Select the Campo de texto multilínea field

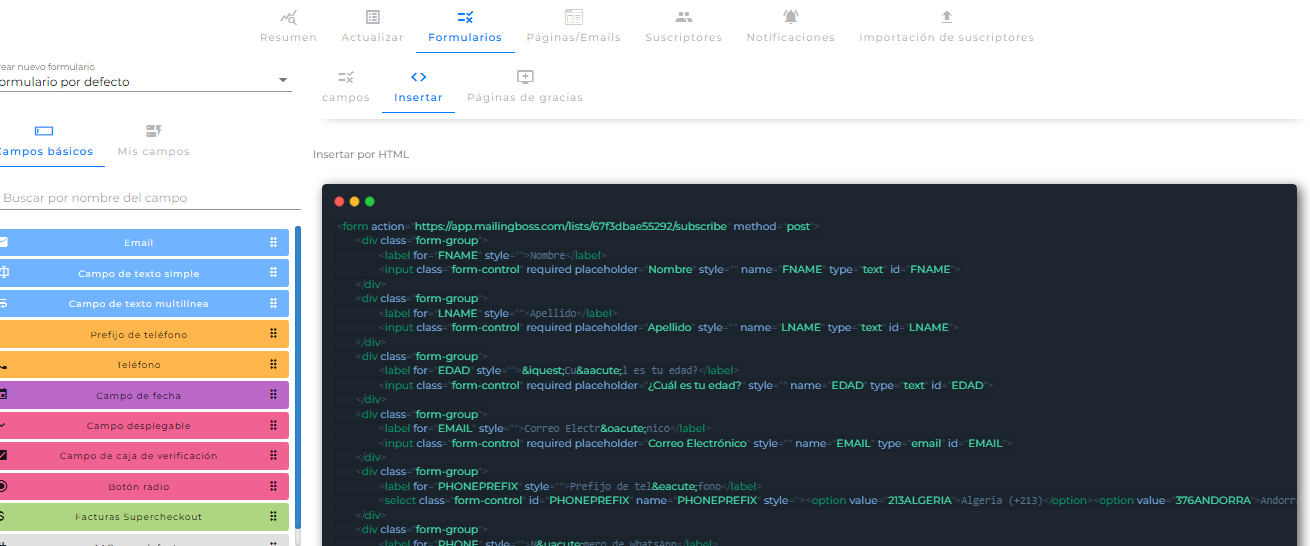[144, 303]
